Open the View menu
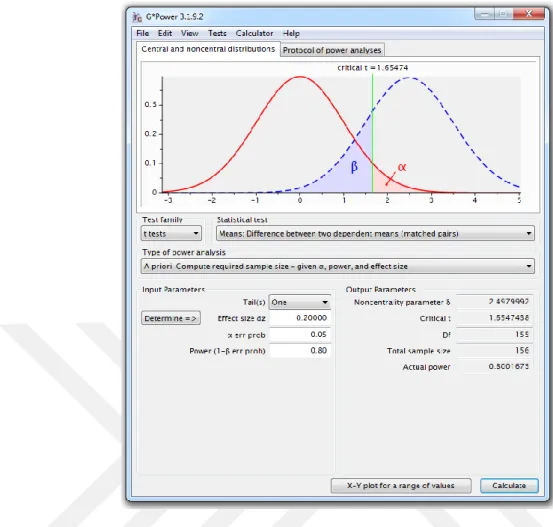 click(x=189, y=33)
